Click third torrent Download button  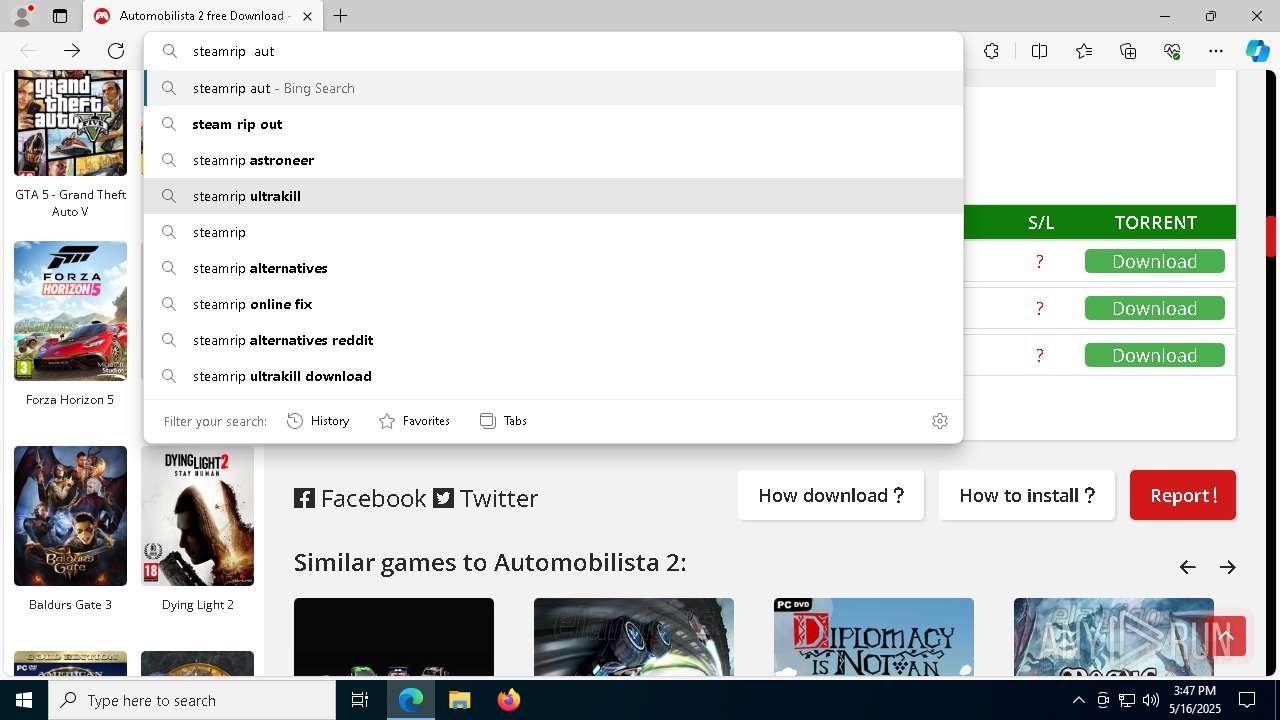point(1155,355)
